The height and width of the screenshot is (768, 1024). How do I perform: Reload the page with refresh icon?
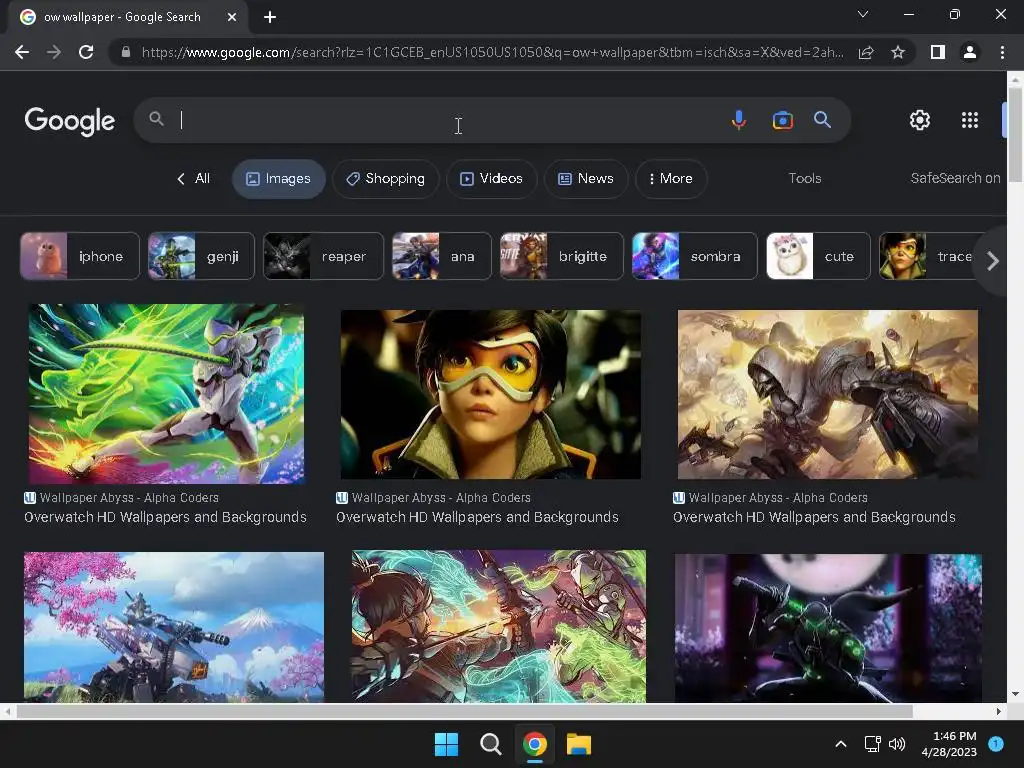[86, 52]
